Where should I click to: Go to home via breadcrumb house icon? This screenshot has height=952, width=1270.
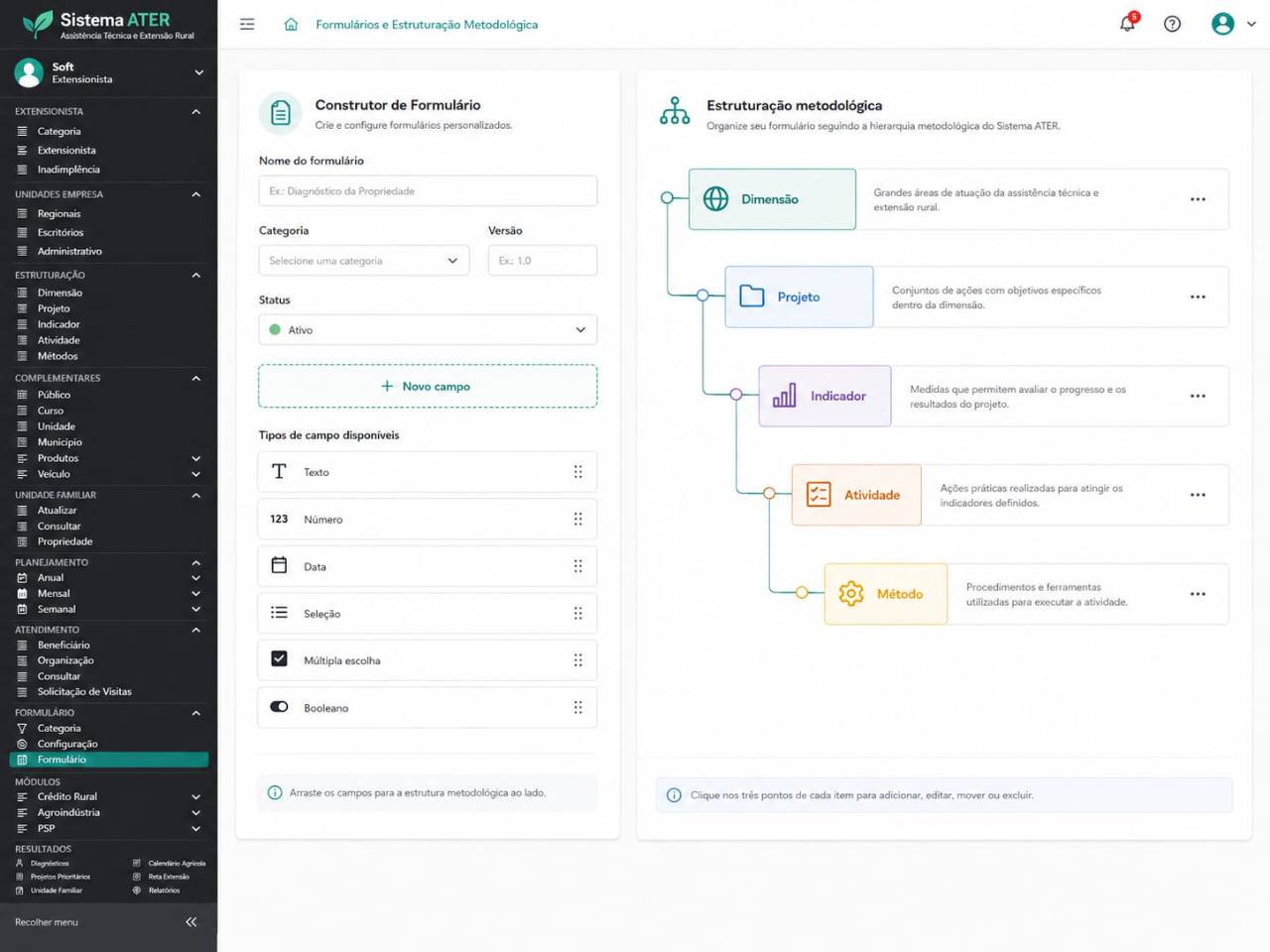291,25
